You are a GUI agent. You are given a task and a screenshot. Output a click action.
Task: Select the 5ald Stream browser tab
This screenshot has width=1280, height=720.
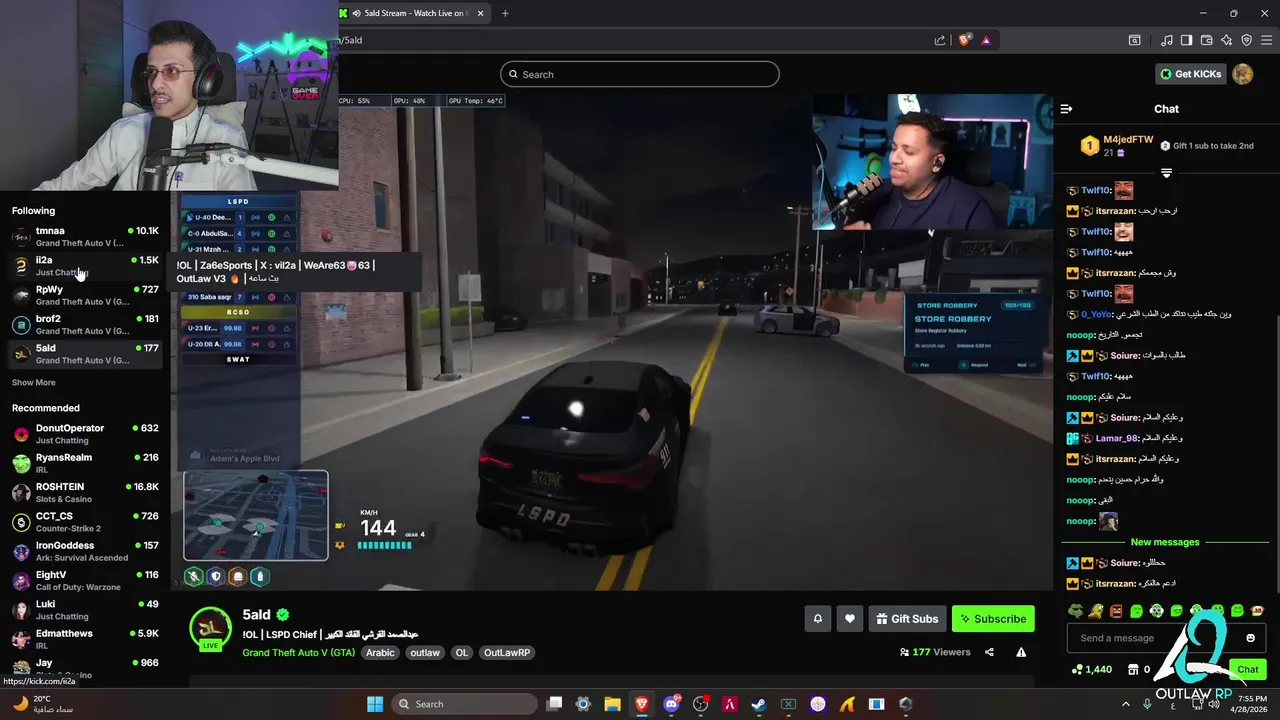pyautogui.click(x=412, y=13)
